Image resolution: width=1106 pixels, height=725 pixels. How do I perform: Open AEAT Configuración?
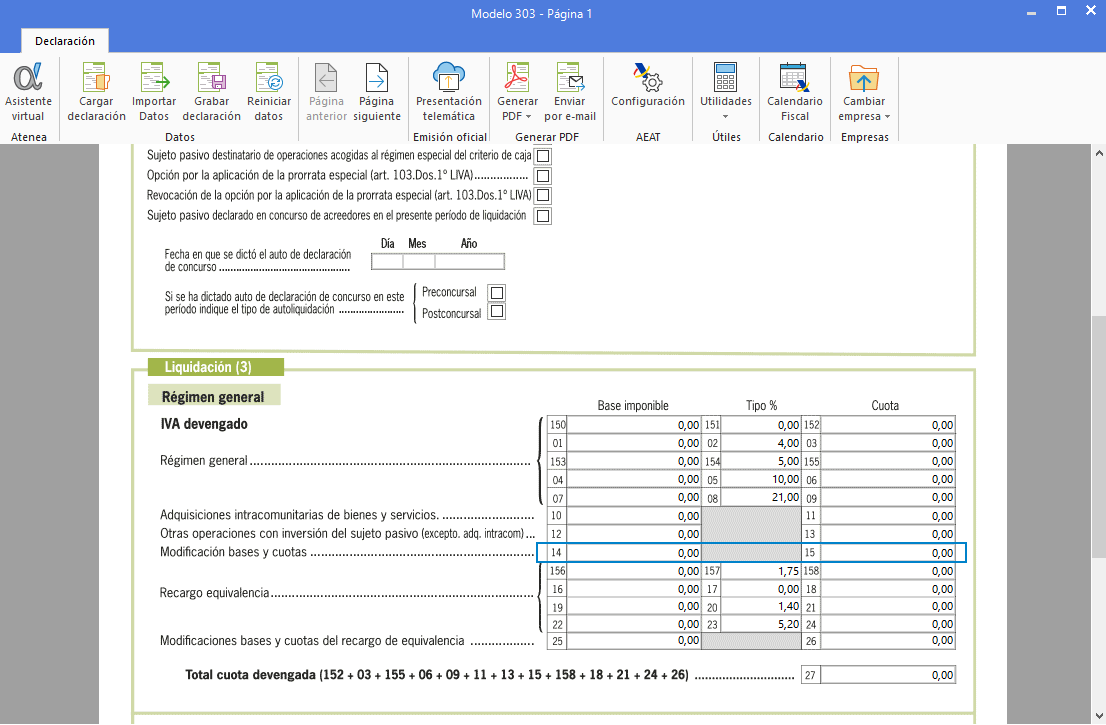point(648,85)
